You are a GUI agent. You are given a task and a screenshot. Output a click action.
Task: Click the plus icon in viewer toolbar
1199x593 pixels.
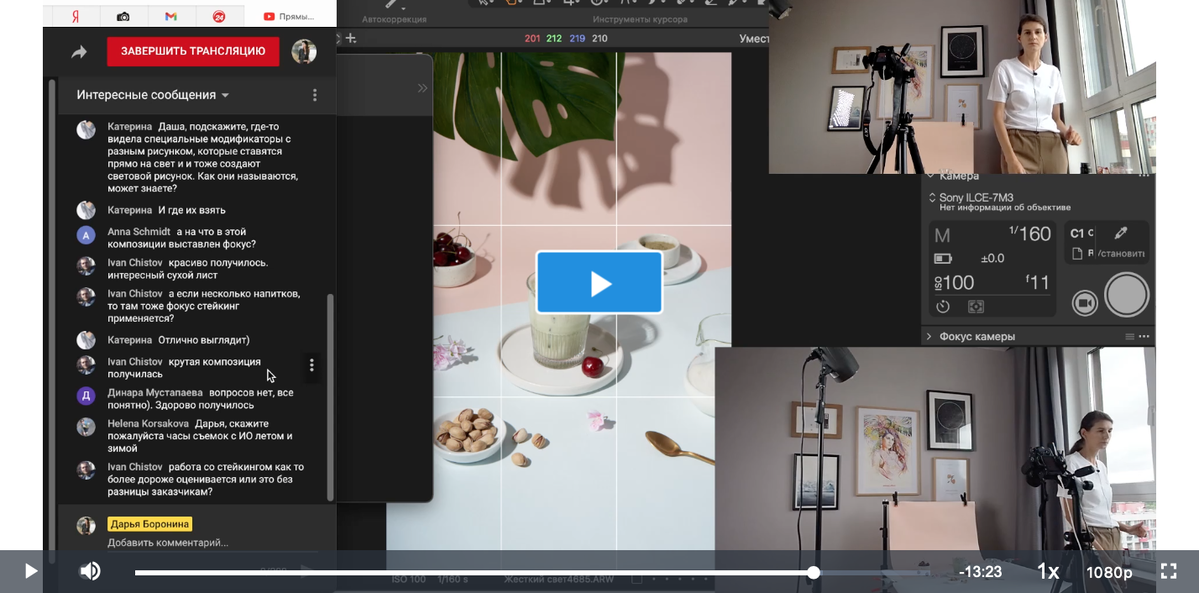[x=351, y=38]
